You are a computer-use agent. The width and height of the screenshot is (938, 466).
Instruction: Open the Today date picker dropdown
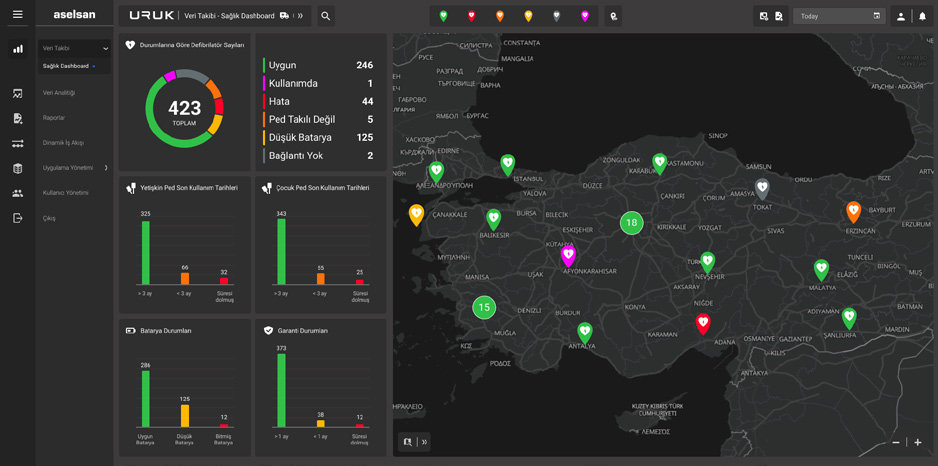coord(839,16)
